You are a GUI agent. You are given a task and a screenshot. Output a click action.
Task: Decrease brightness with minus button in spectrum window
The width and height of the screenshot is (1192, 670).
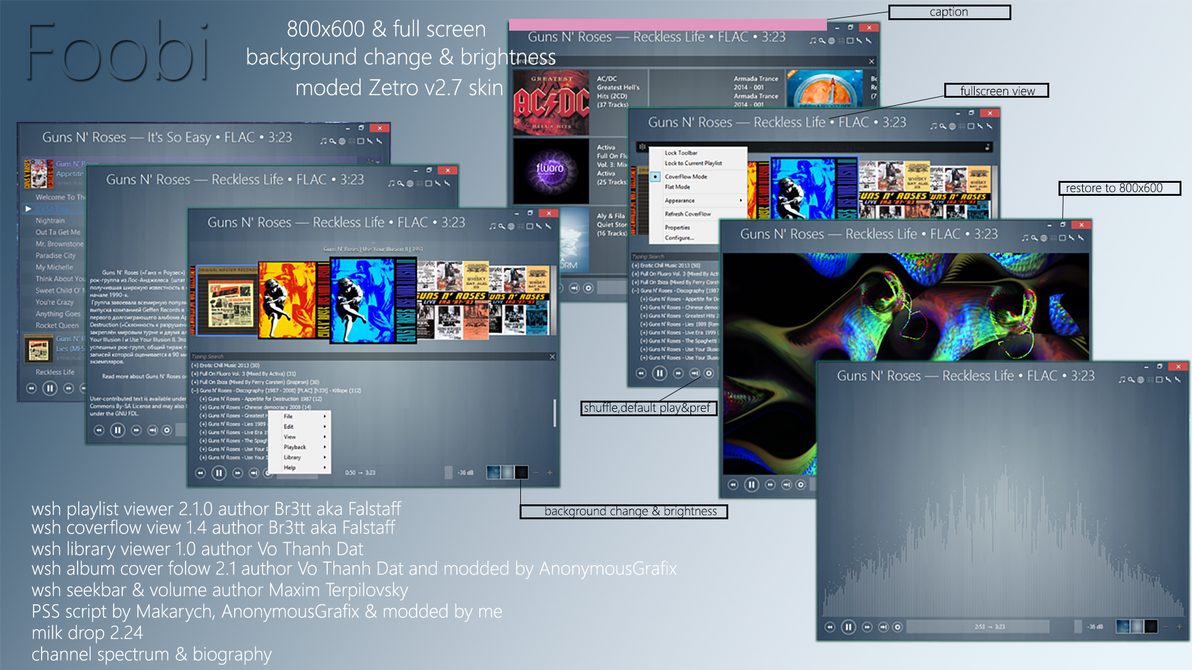click(x=1165, y=627)
